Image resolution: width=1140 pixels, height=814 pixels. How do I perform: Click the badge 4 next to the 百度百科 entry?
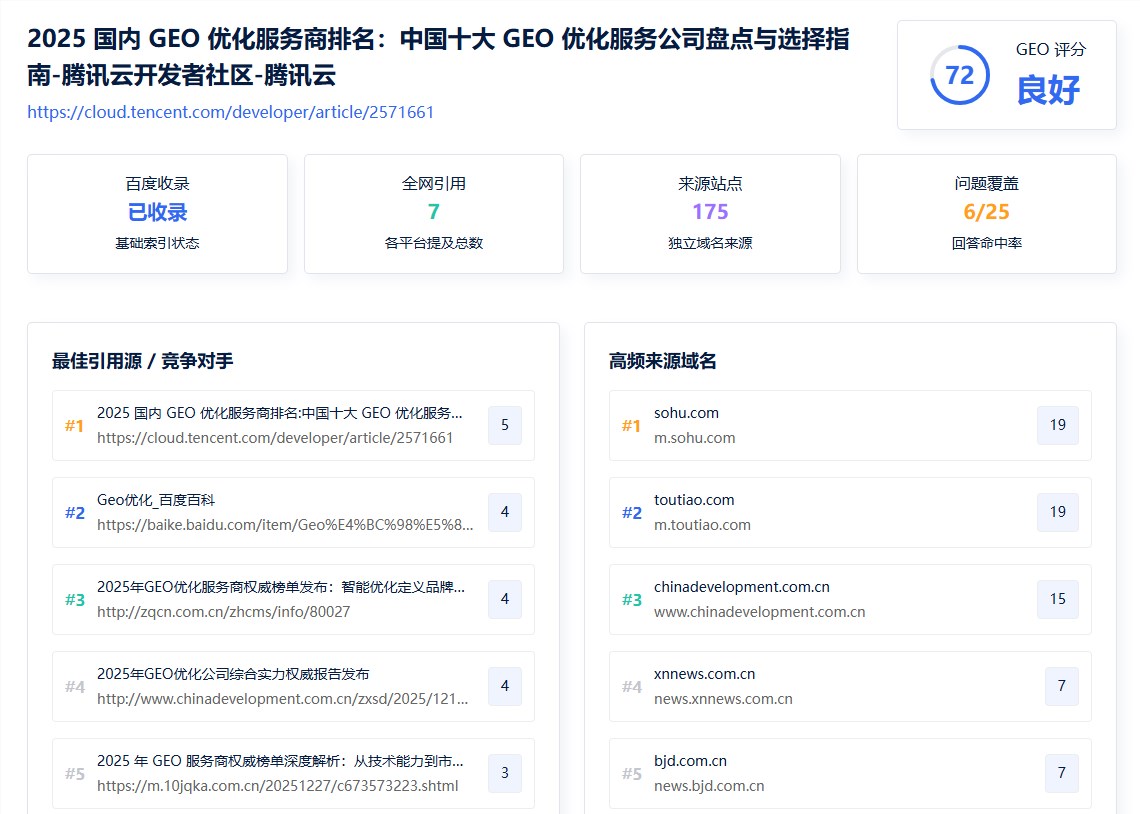point(505,512)
